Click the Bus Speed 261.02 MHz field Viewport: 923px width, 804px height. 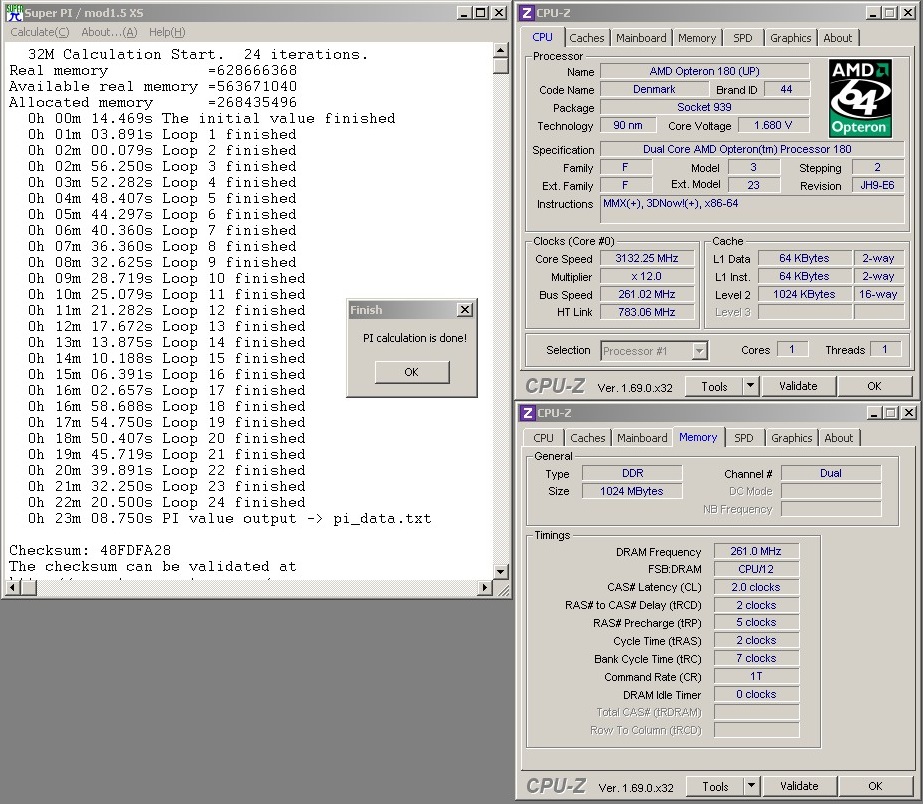coord(646,294)
